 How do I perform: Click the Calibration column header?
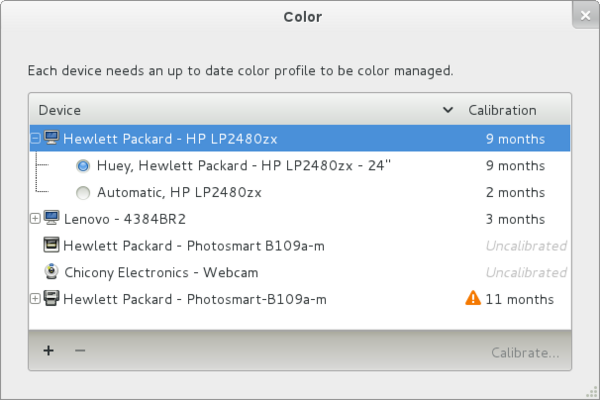(x=502, y=110)
